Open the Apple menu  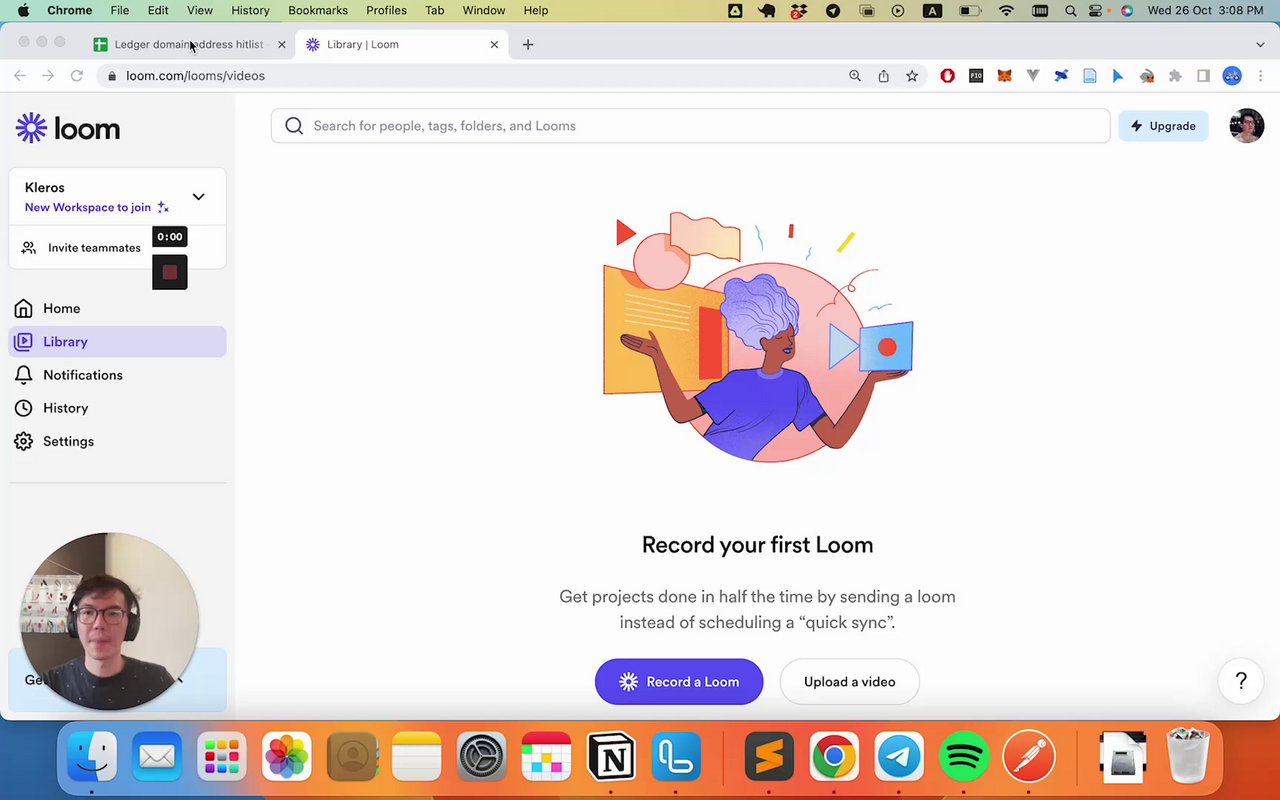(23, 10)
